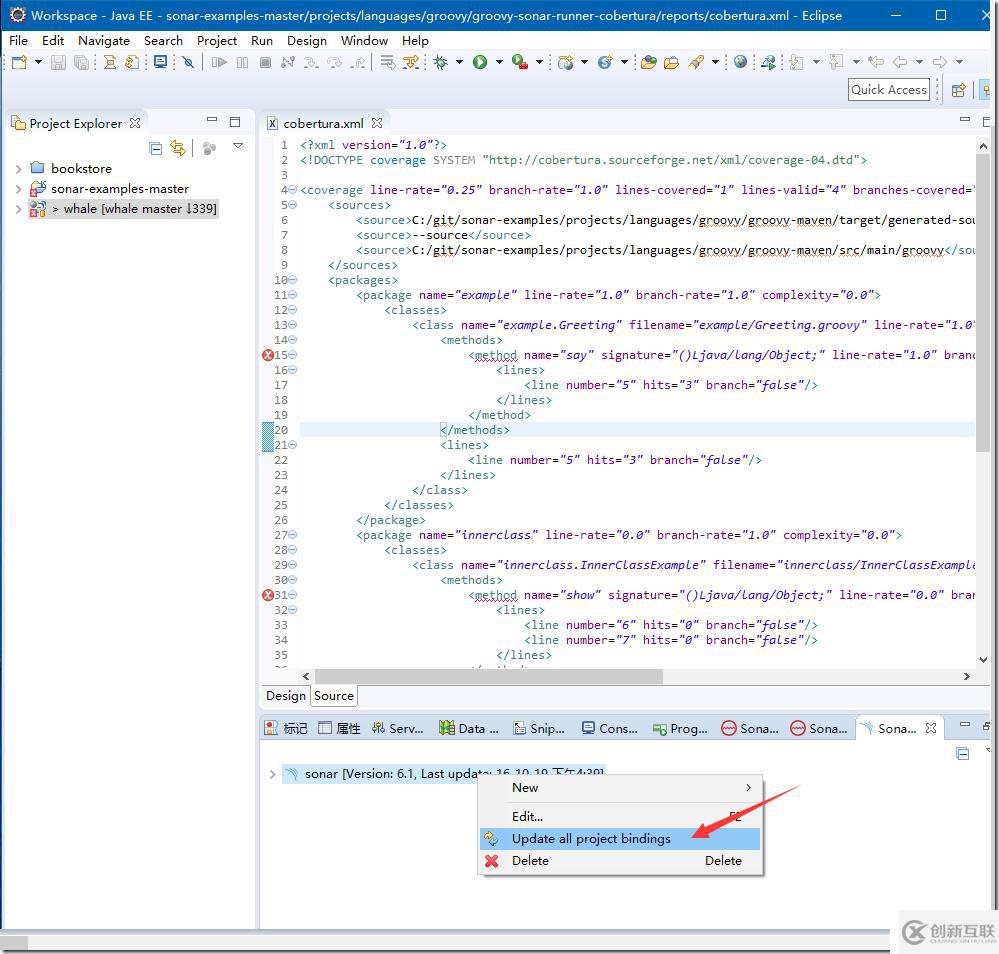Open the Debug configurations dropdown arrow

459,62
